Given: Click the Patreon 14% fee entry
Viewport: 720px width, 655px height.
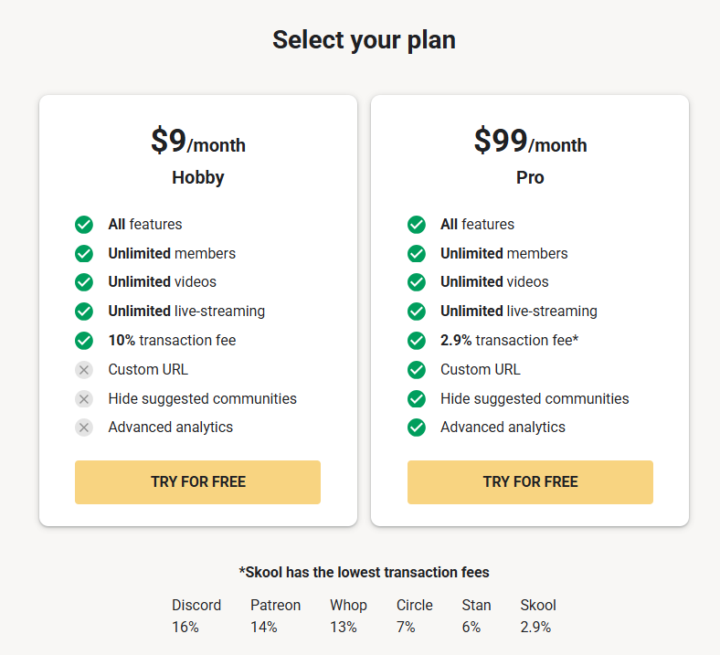Looking at the screenshot, I should coord(275,616).
